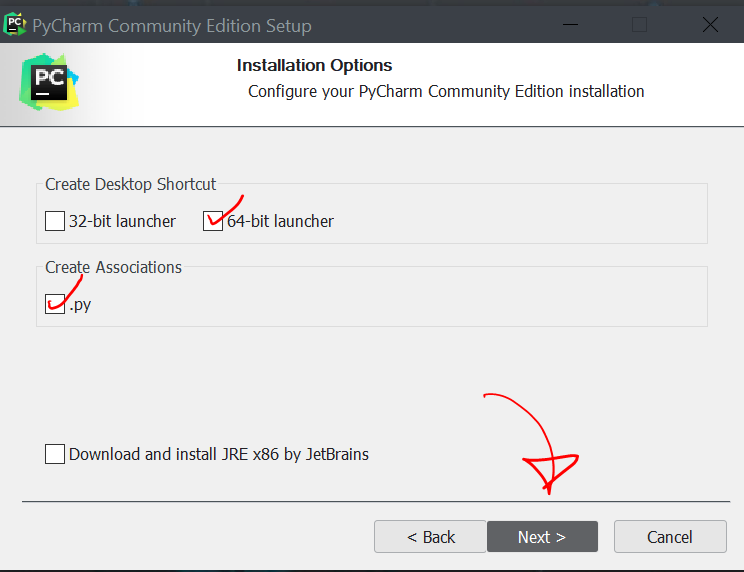Click the Next > button

[542, 536]
